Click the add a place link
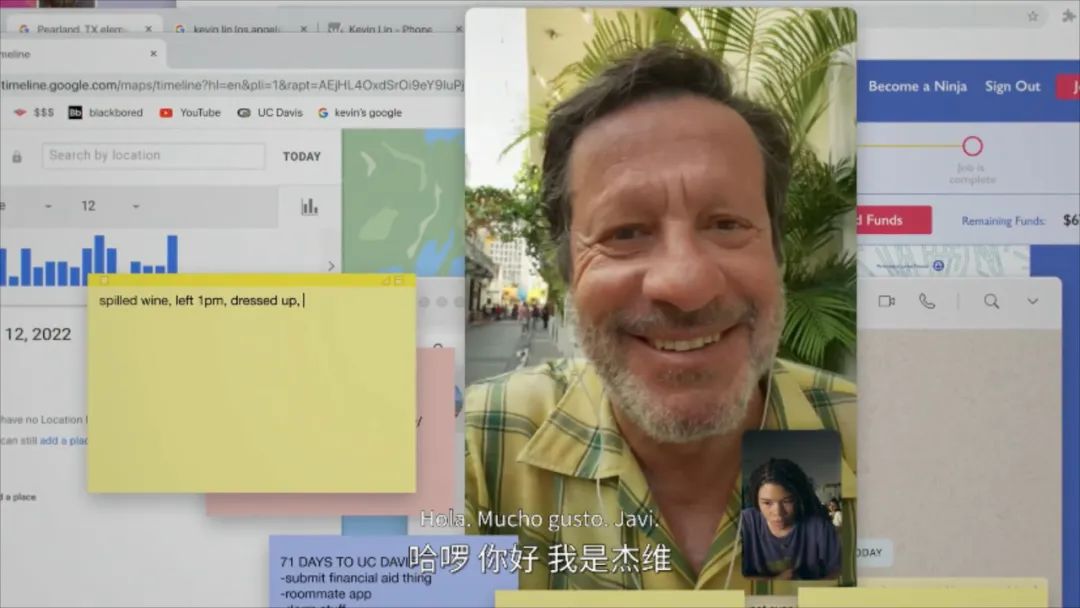 click(63, 441)
